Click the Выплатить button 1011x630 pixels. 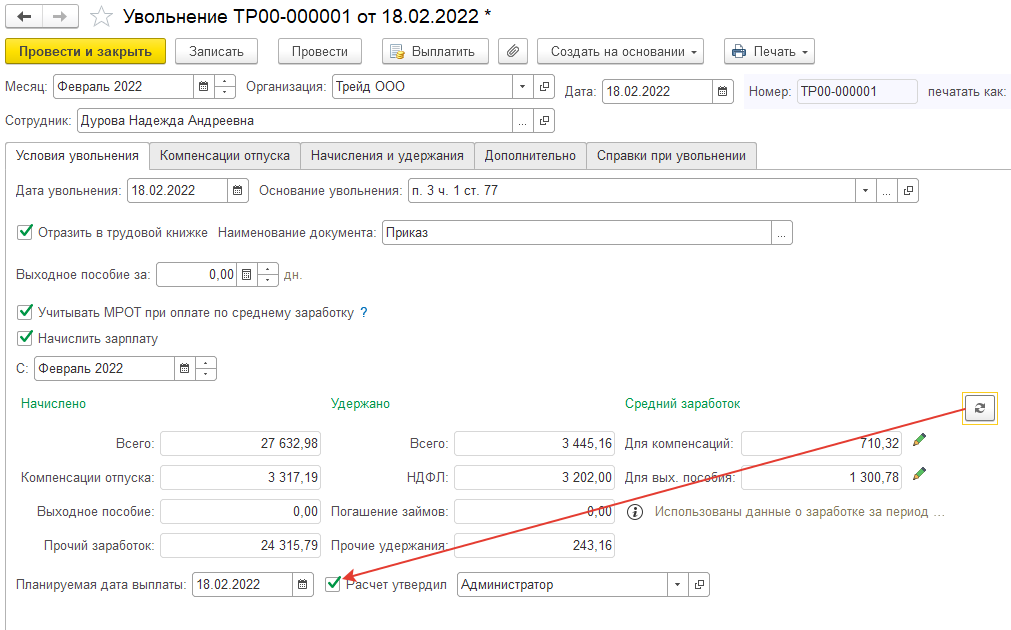435,52
